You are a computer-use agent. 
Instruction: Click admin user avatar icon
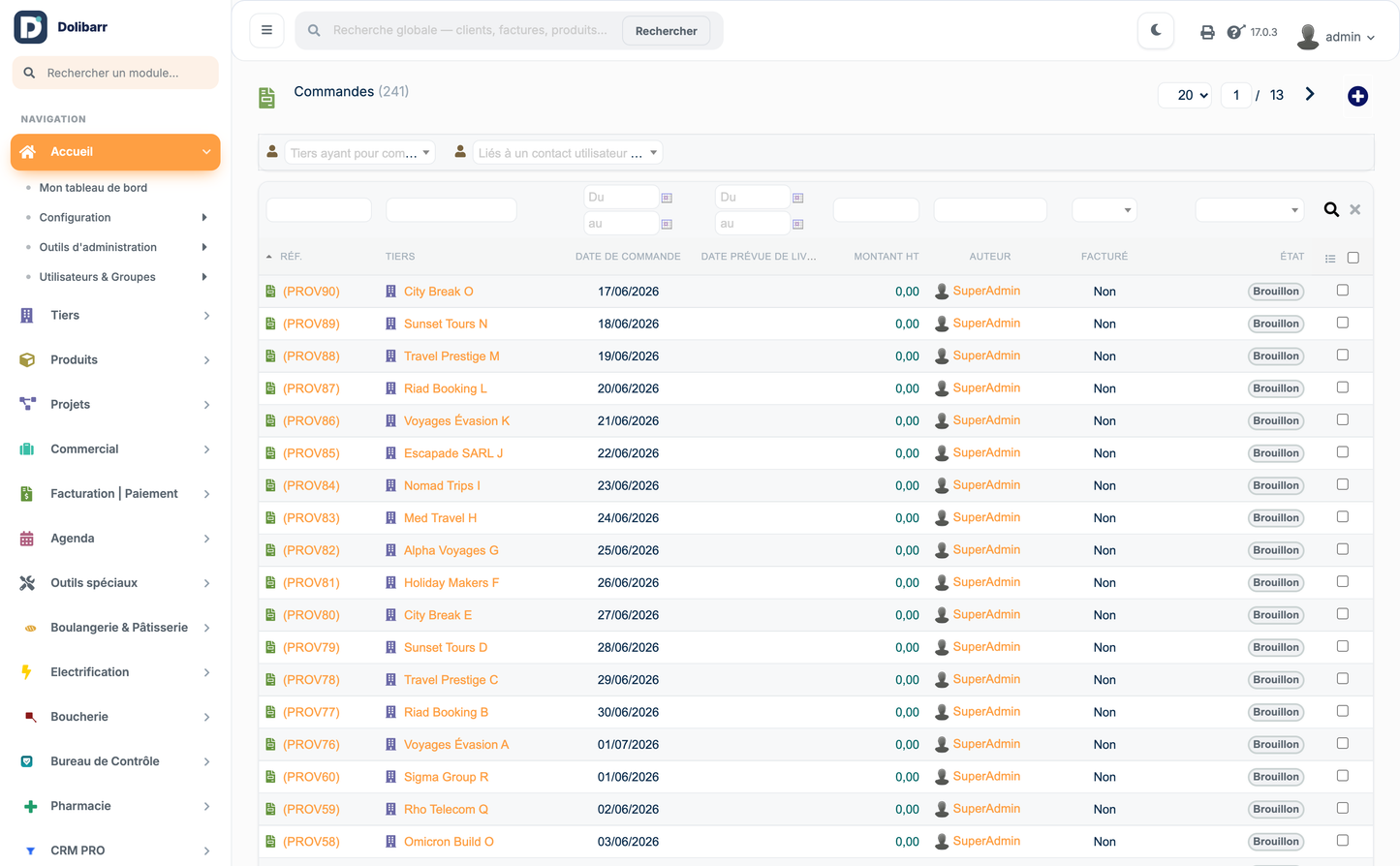click(1308, 37)
